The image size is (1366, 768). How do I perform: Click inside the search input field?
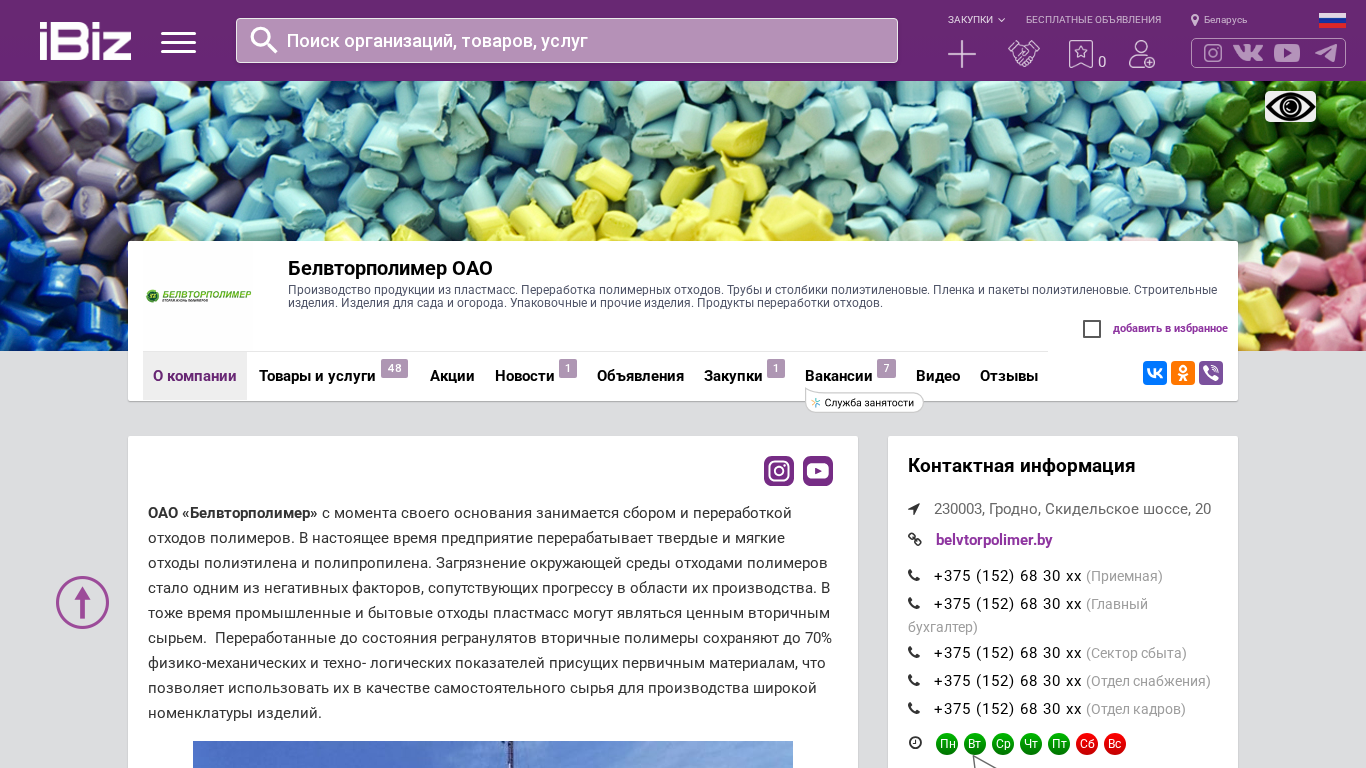pos(567,40)
